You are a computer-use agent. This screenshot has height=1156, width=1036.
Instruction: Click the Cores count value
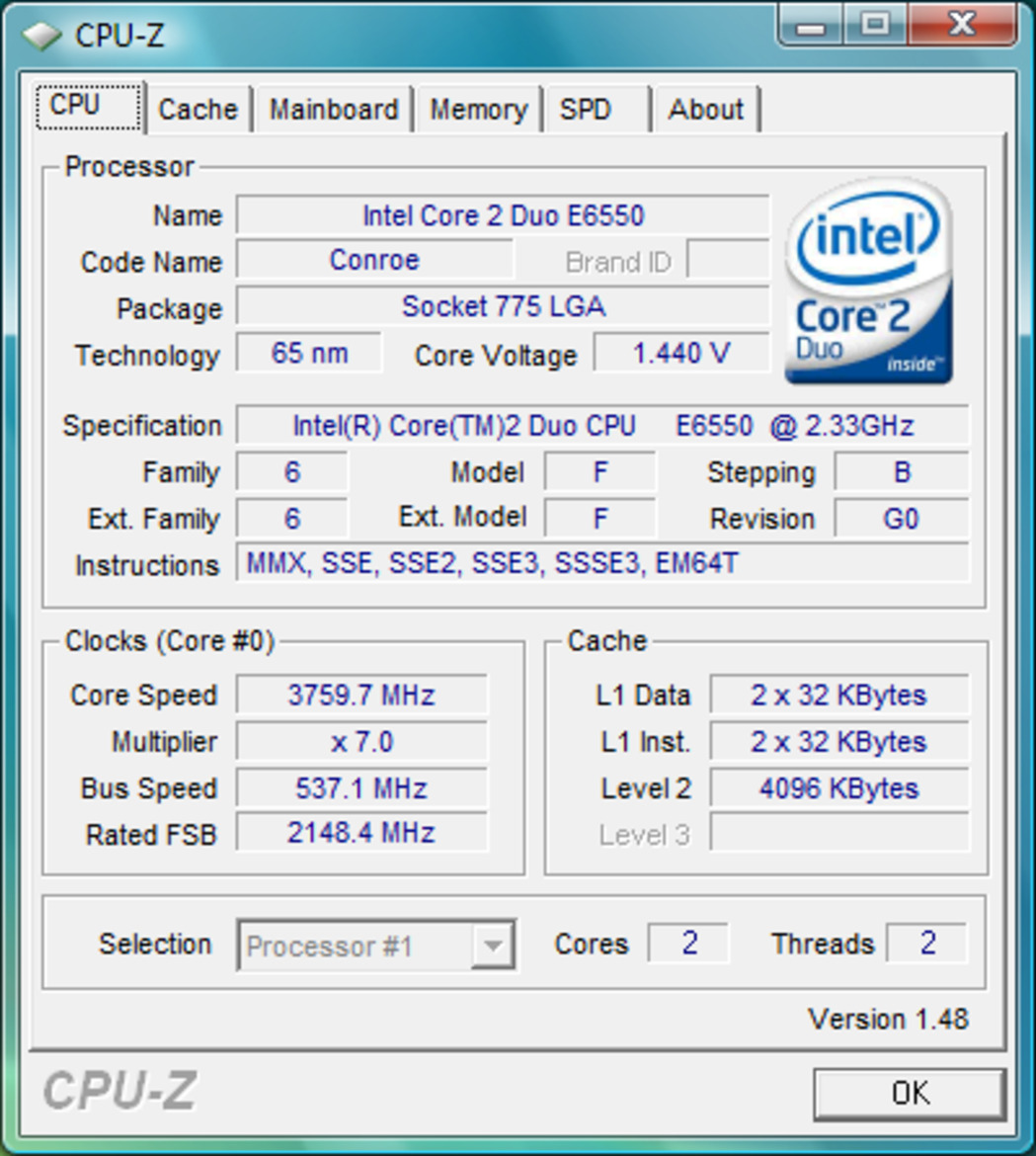689,943
